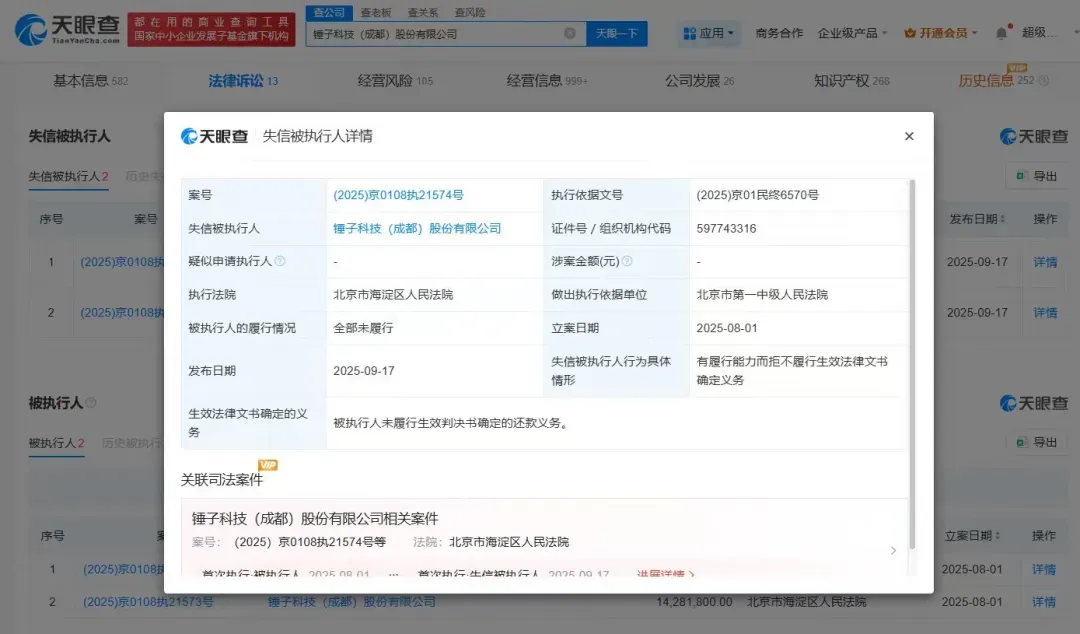Expand related case card right chevron

pos(893,550)
